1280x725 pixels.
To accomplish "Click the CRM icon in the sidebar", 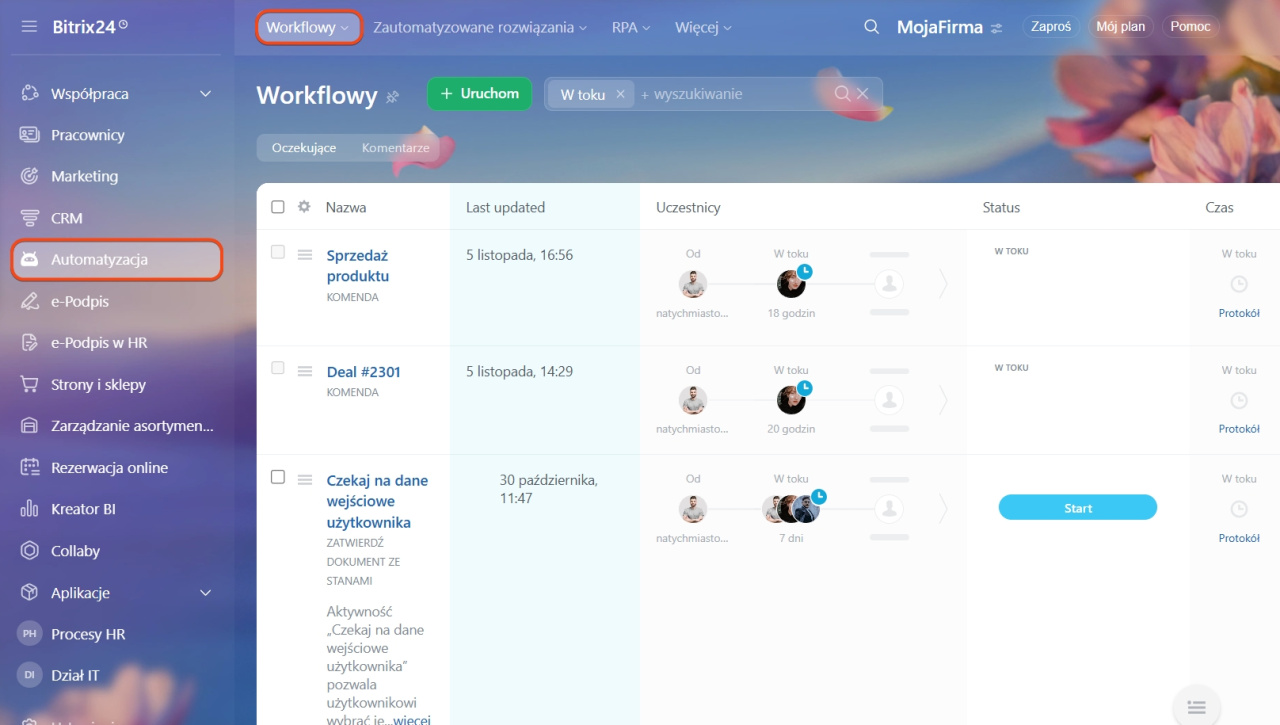I will tap(30, 218).
